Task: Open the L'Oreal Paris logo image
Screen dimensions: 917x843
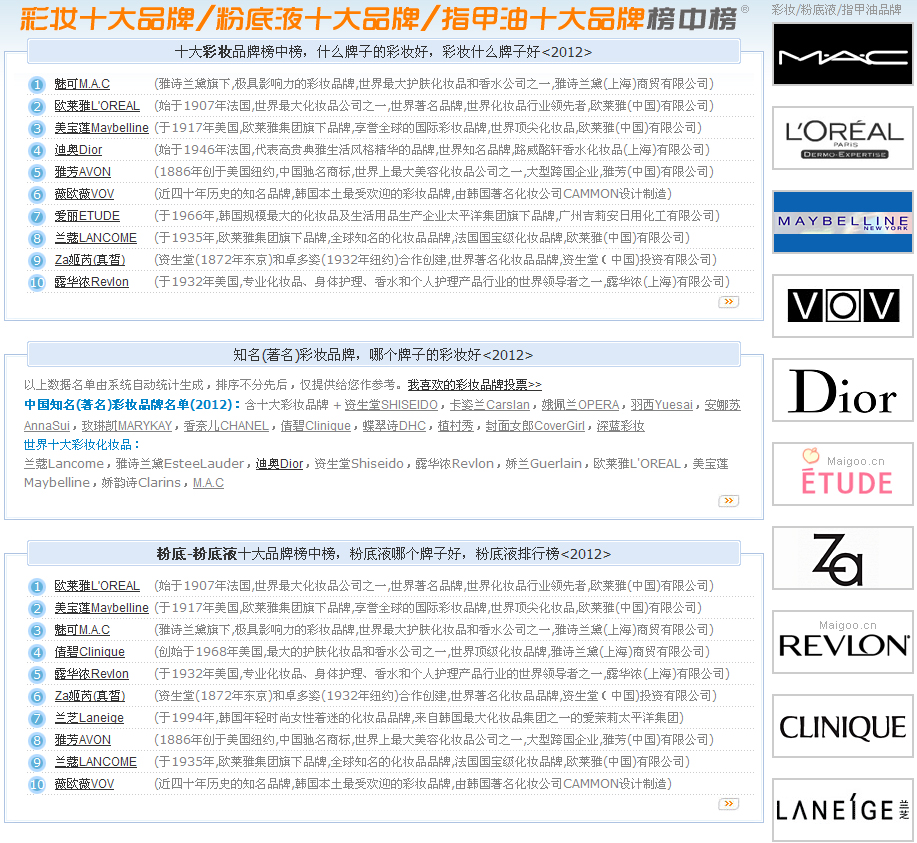Action: (842, 138)
